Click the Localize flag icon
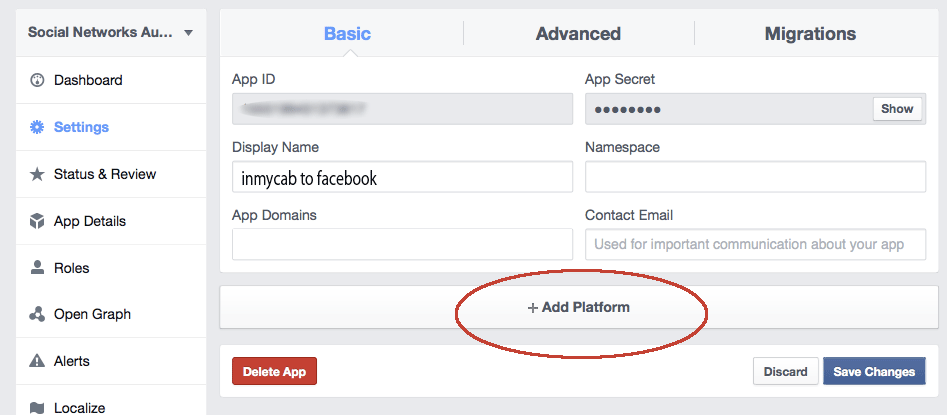The width and height of the screenshot is (947, 415). pyautogui.click(x=37, y=407)
